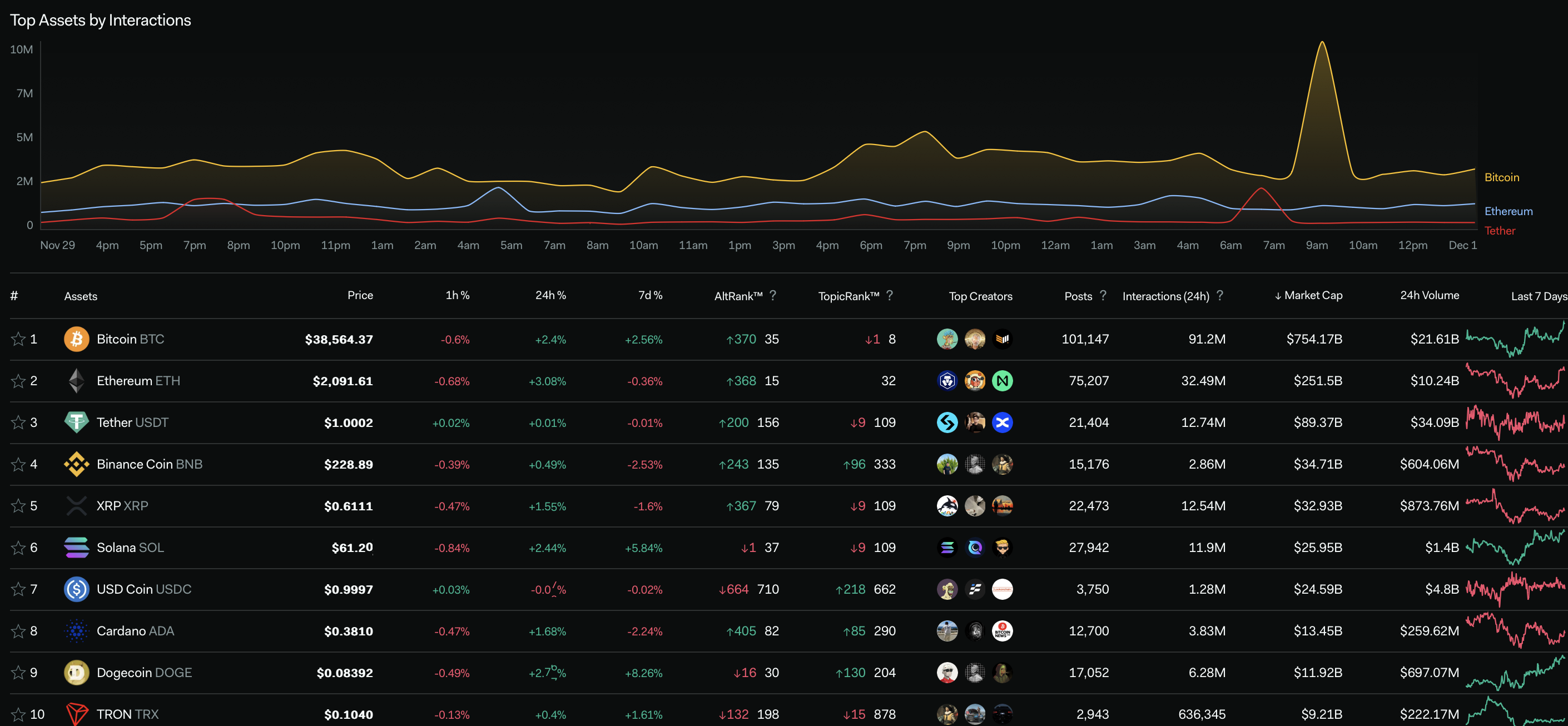Click the AltRank help question mark

[772, 295]
